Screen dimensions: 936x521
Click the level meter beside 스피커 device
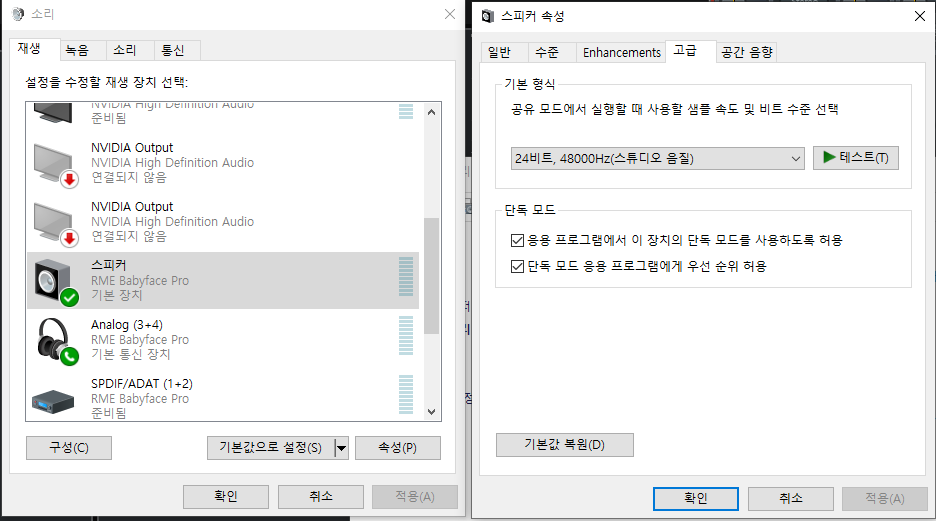click(x=406, y=276)
